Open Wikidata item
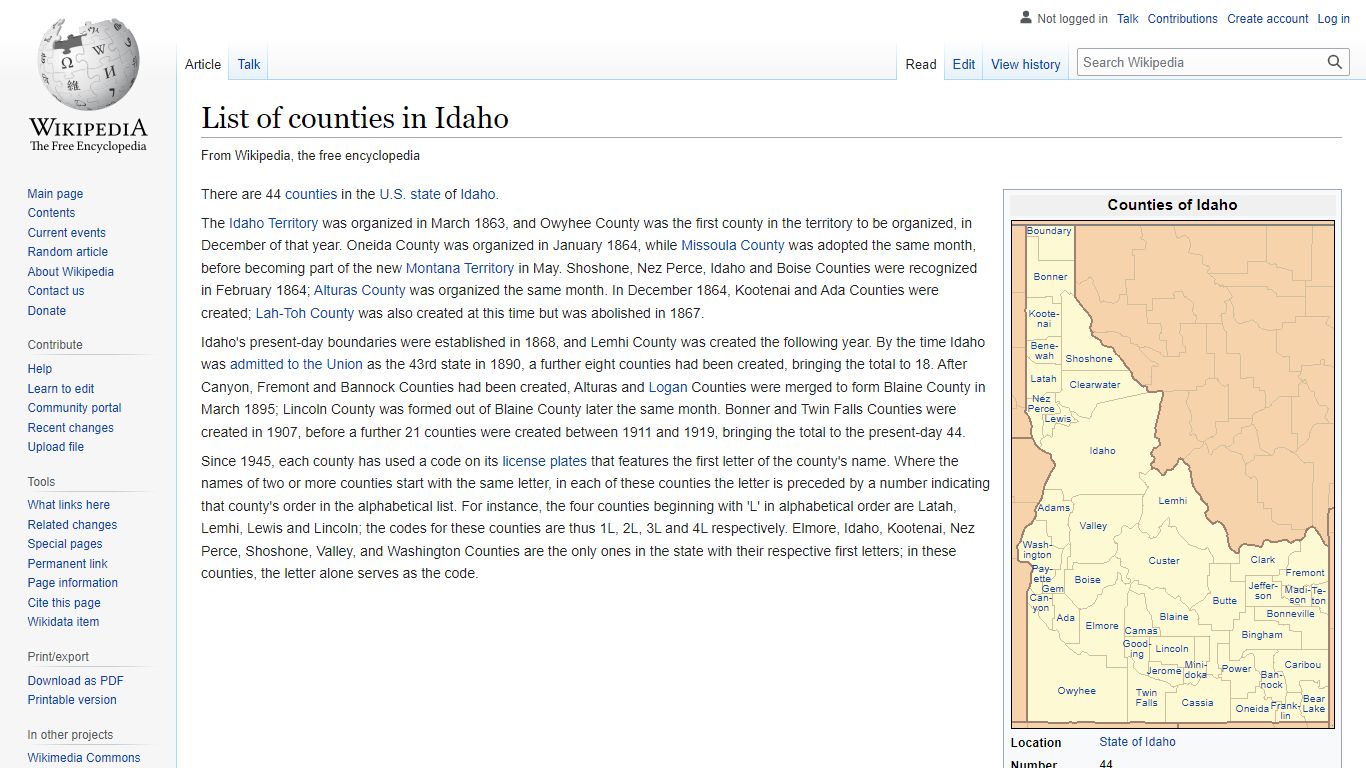The height and width of the screenshot is (768, 1366). click(63, 622)
